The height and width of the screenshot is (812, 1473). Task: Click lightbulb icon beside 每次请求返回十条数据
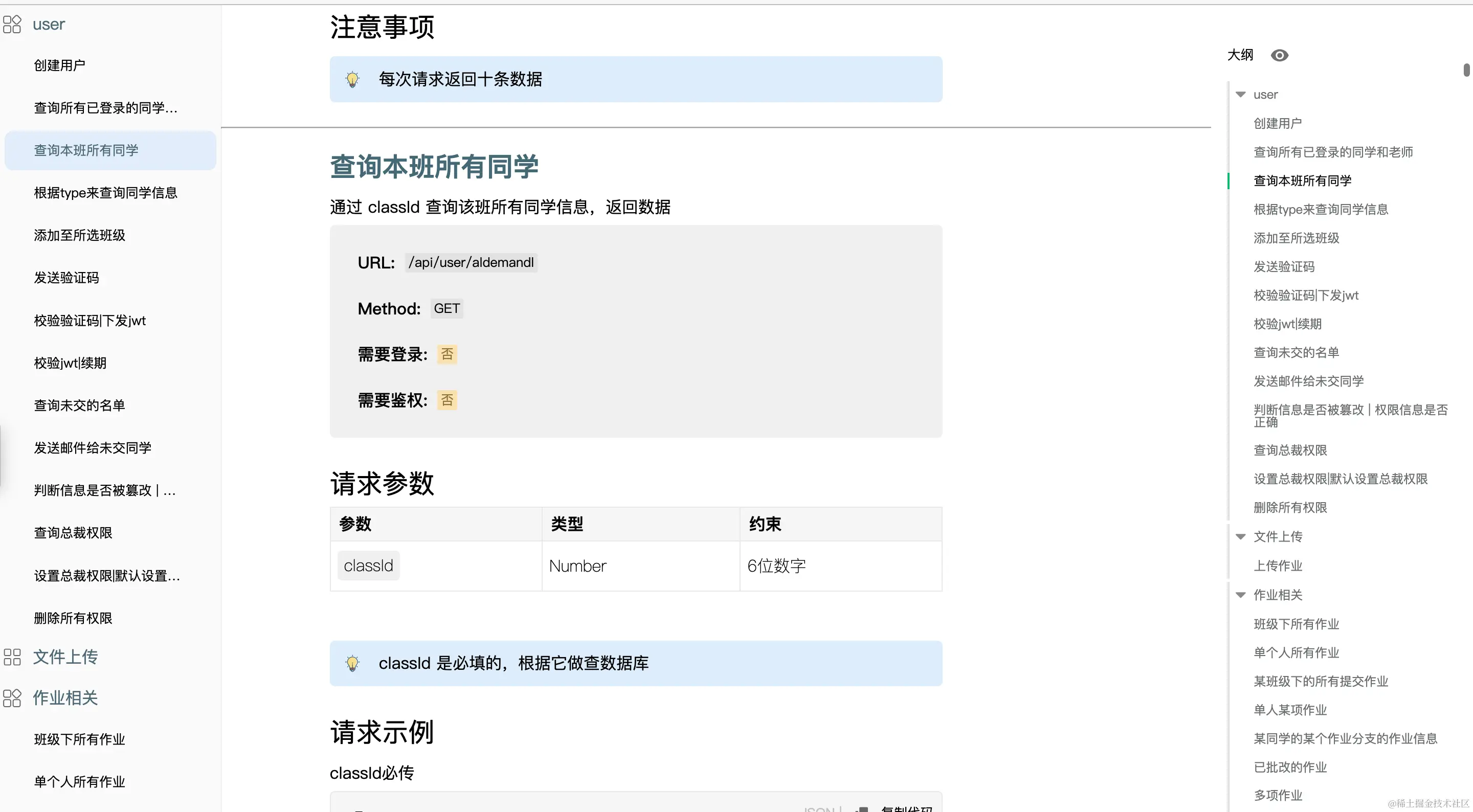pos(353,79)
